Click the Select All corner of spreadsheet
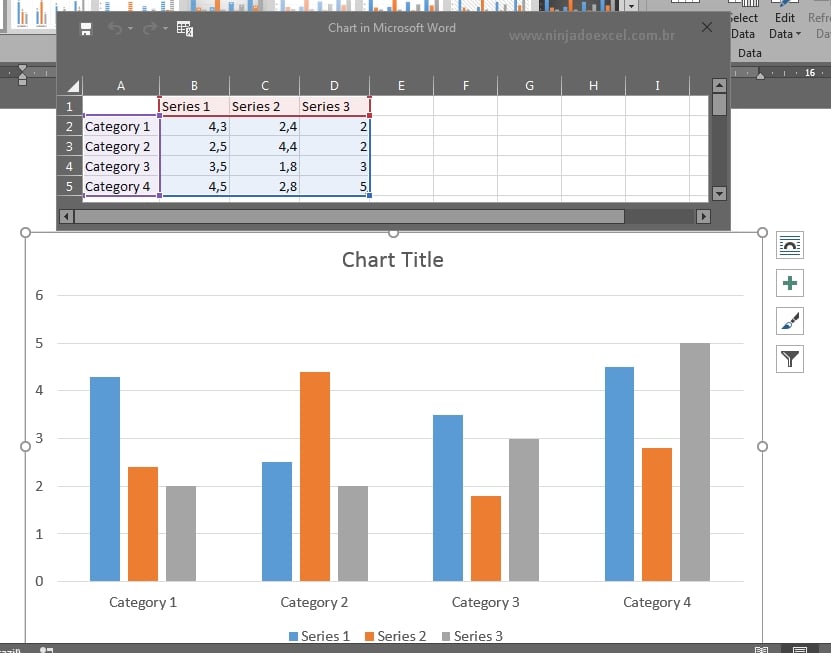Image resolution: width=831 pixels, height=653 pixels. click(x=73, y=86)
